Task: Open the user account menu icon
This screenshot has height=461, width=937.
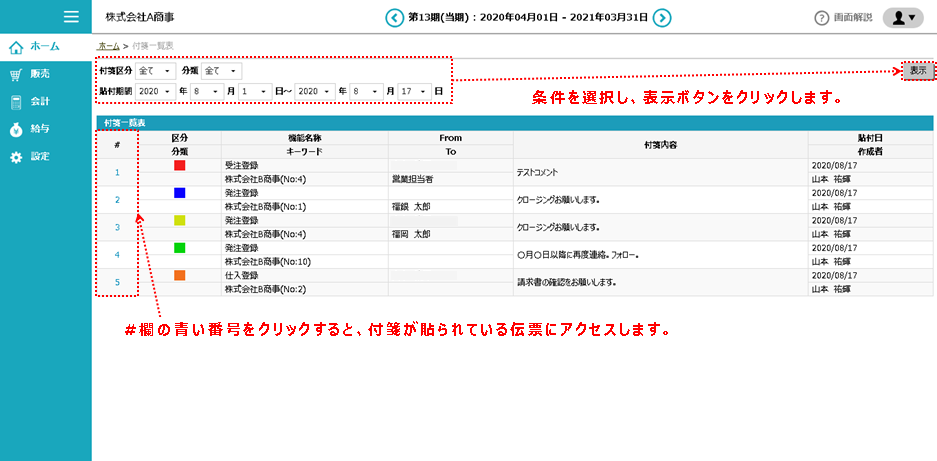Action: coord(903,18)
